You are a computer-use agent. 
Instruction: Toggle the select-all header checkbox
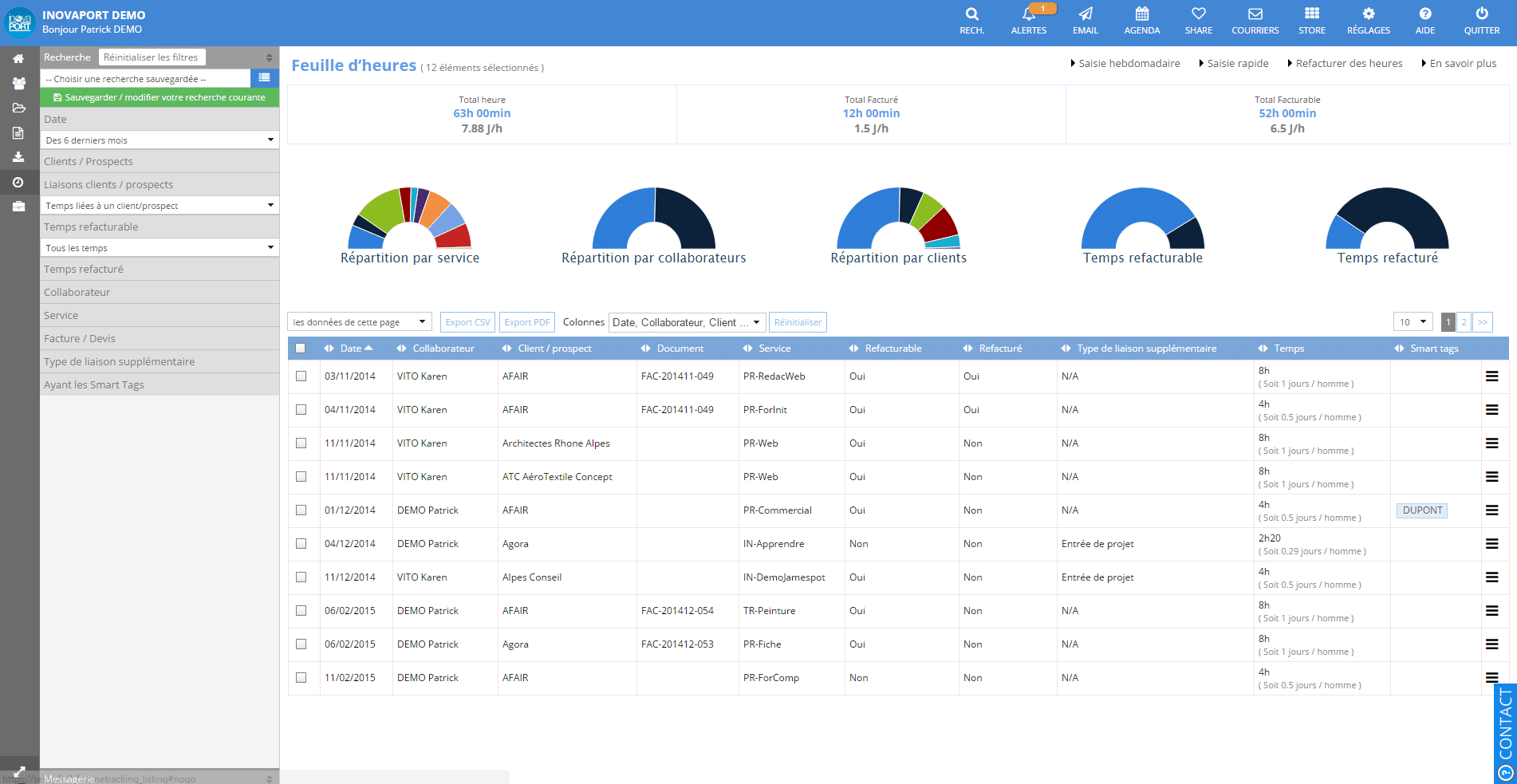(301, 349)
